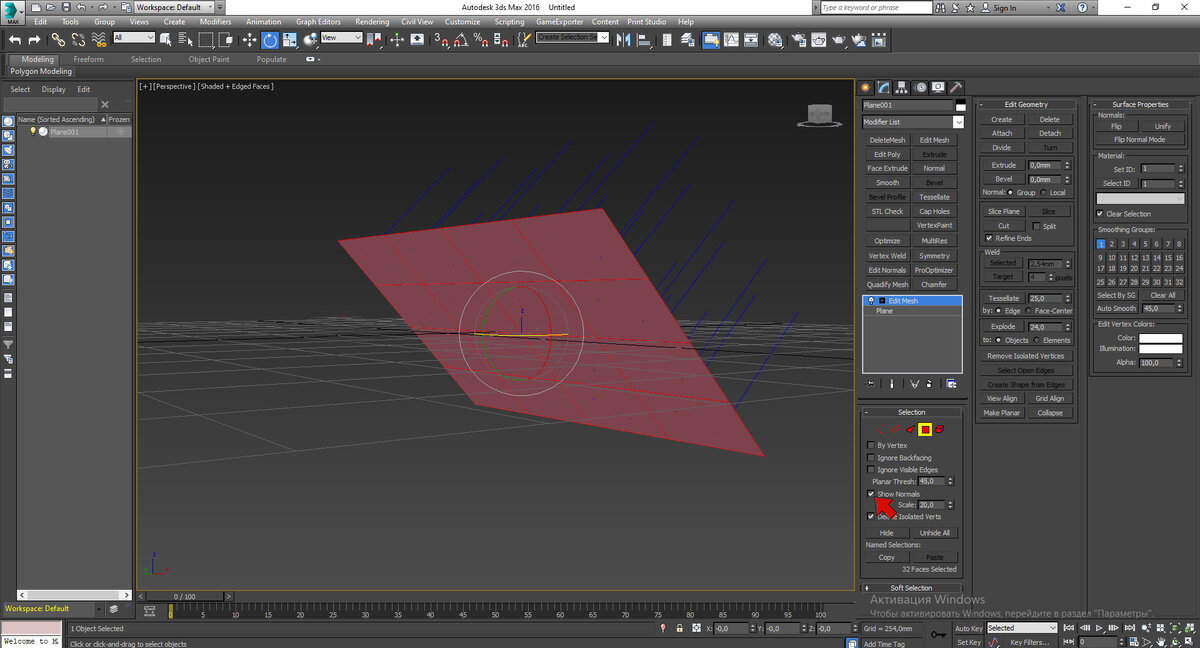Open the reference coordinate View dropdown
The image size is (1200, 648).
(x=341, y=38)
